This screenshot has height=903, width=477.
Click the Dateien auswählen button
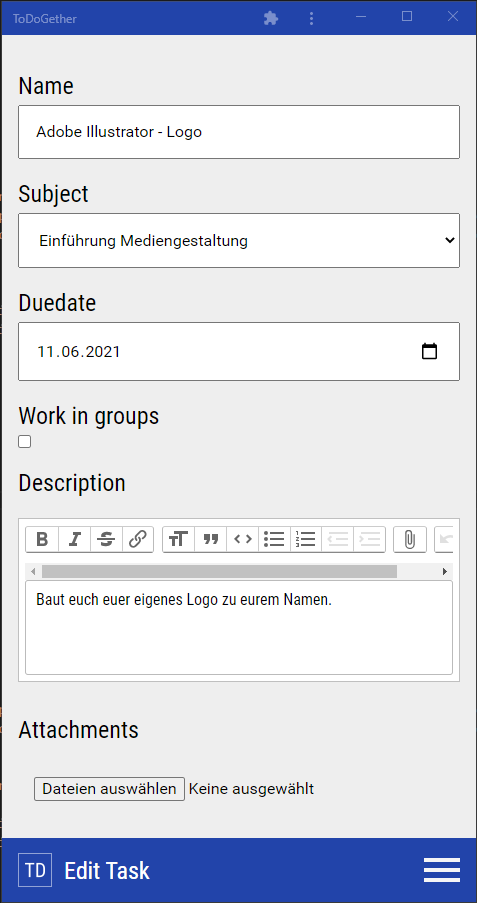coord(109,789)
